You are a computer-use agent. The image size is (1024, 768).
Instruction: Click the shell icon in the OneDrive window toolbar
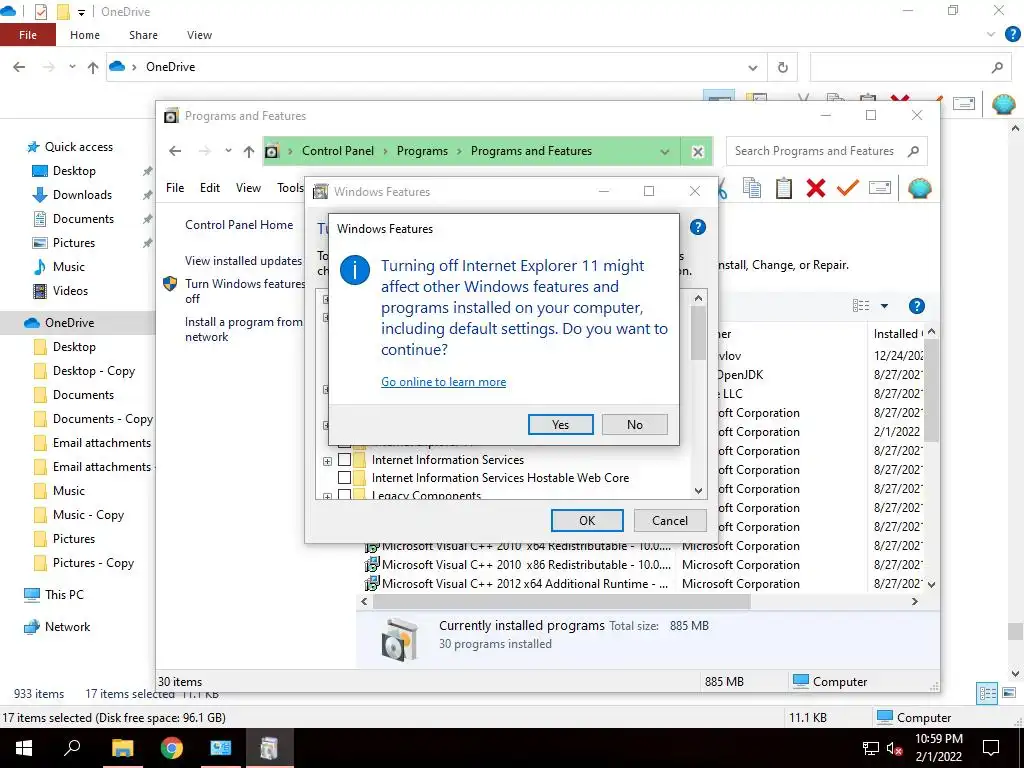tap(1003, 104)
